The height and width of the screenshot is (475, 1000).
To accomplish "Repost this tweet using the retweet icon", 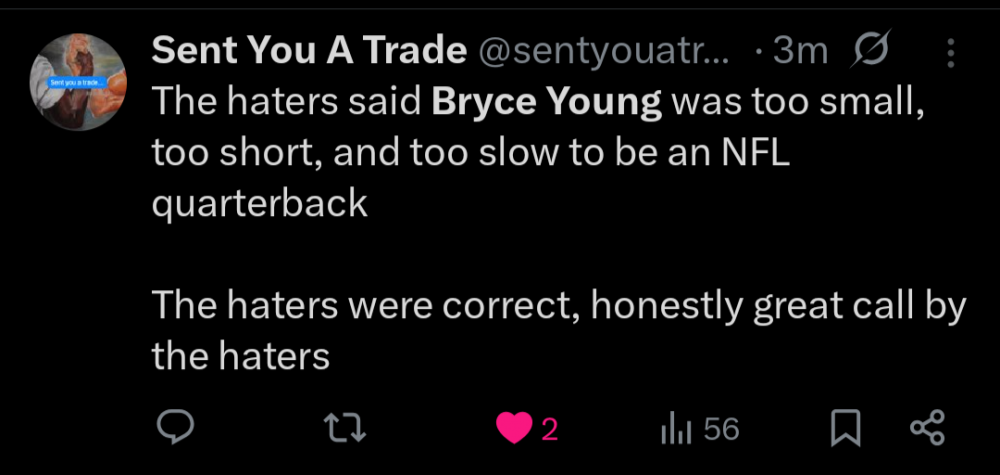I will (x=348, y=430).
